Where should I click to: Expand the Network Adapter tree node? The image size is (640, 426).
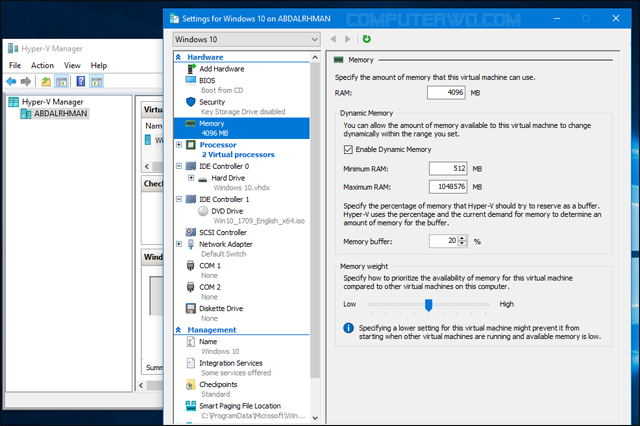[179, 244]
